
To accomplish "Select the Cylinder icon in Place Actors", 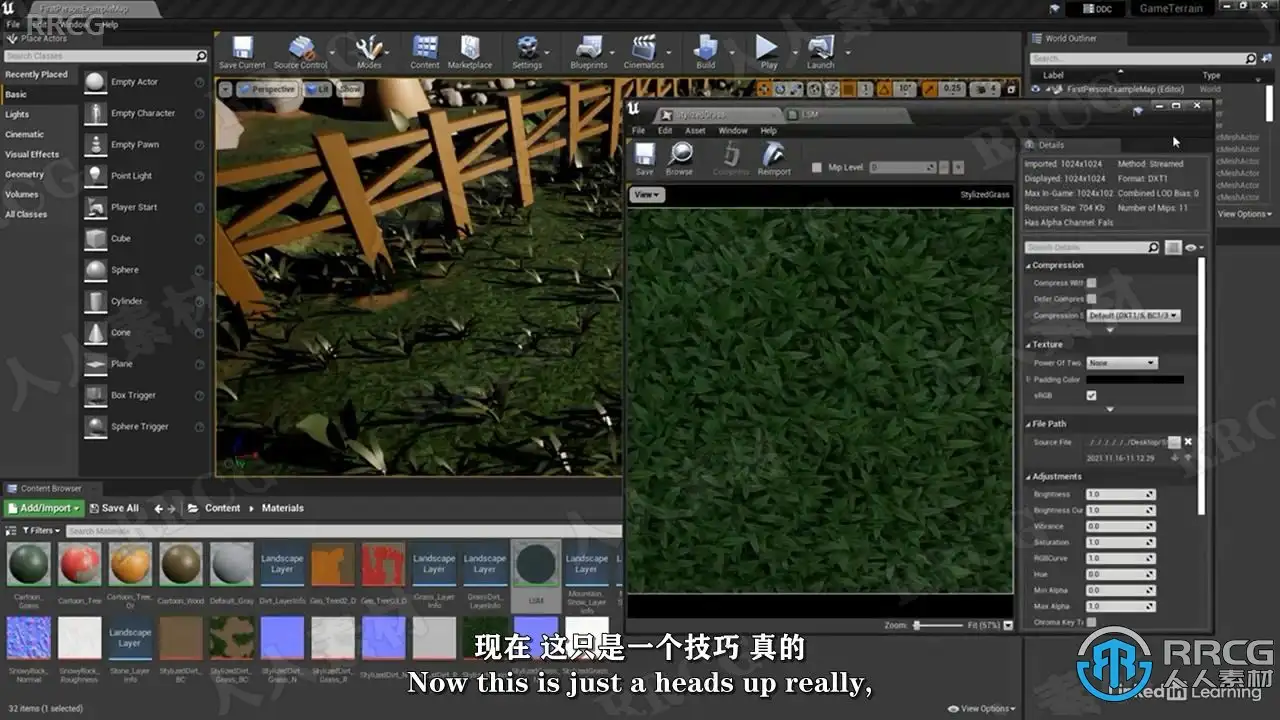I will coord(95,301).
